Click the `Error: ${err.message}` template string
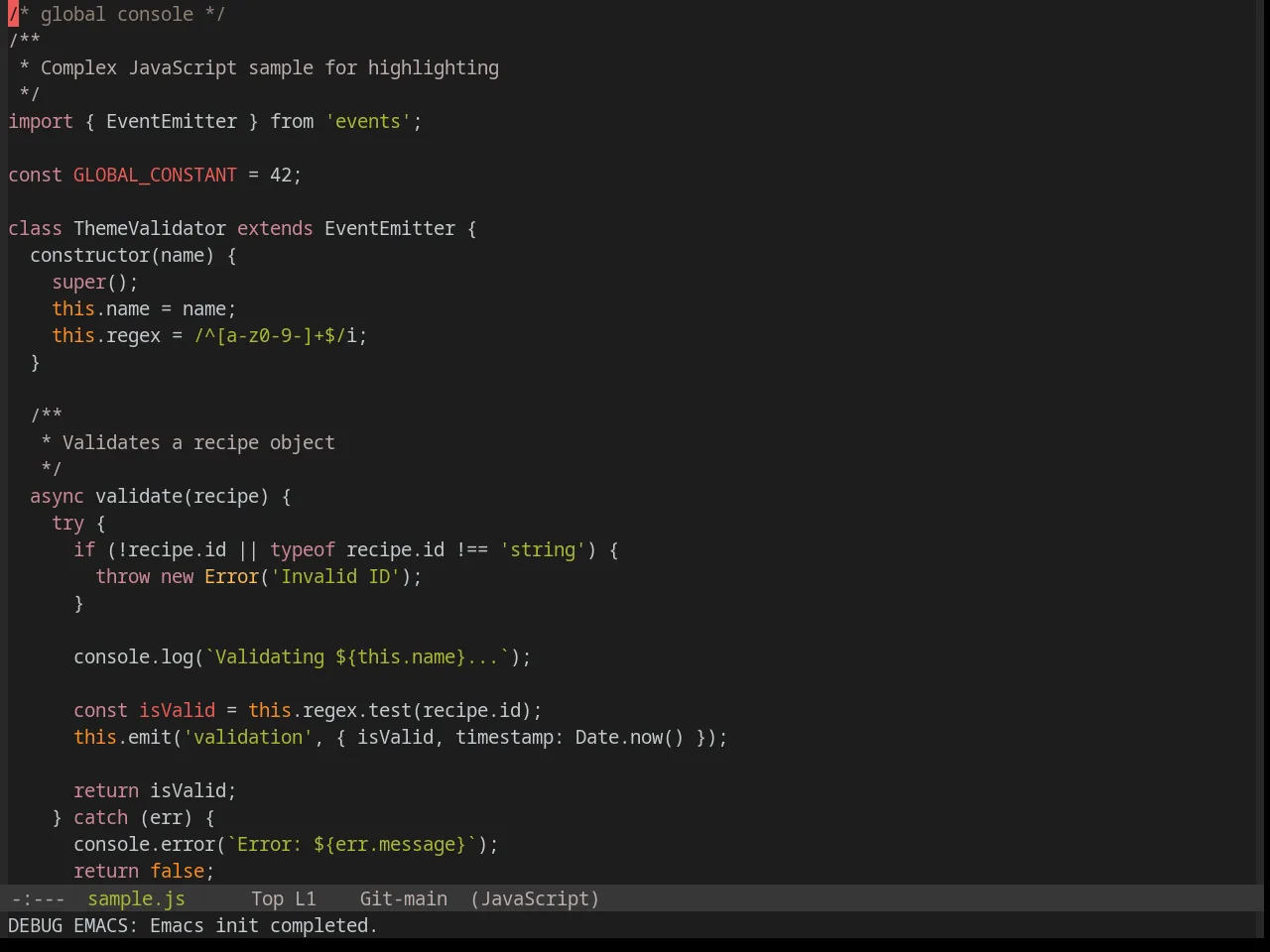Viewport: 1270px width, 952px height. point(351,844)
